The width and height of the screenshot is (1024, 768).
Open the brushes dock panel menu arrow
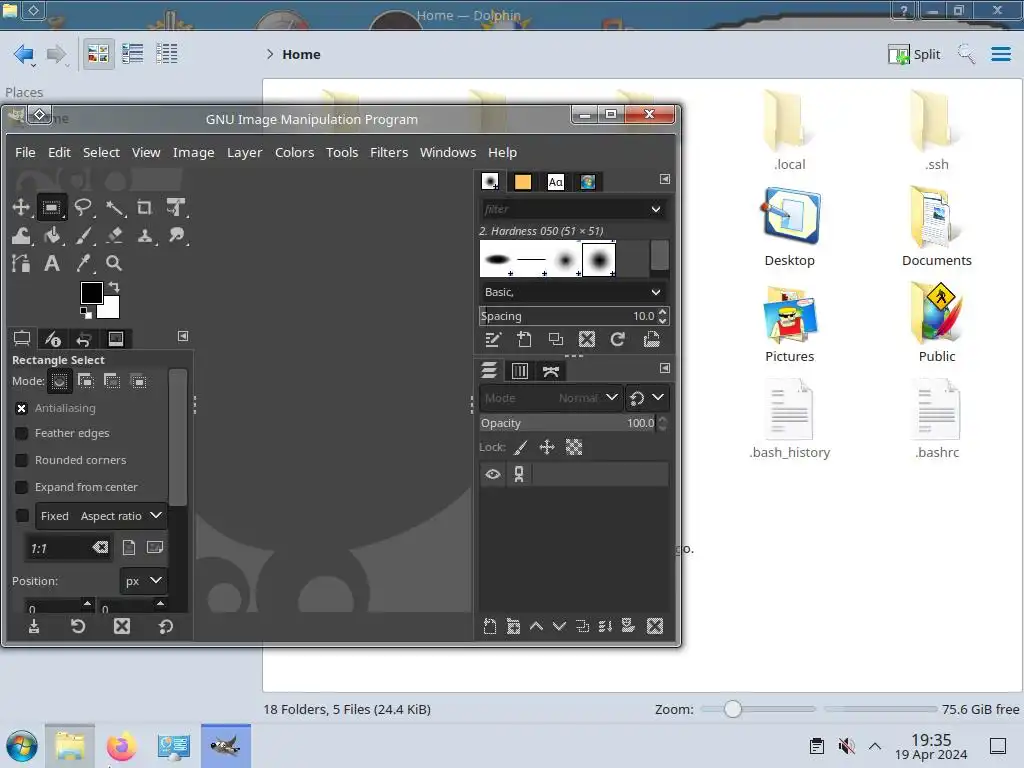(665, 179)
